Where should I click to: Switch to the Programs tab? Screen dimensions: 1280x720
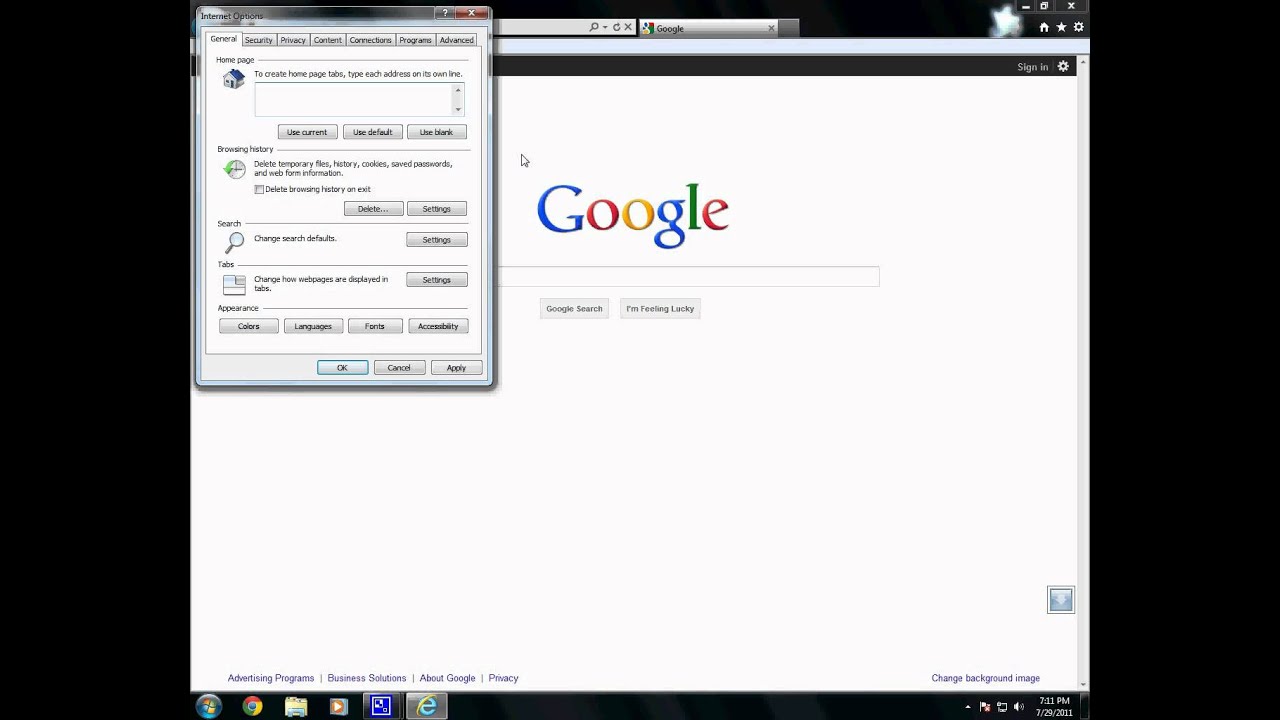[415, 40]
